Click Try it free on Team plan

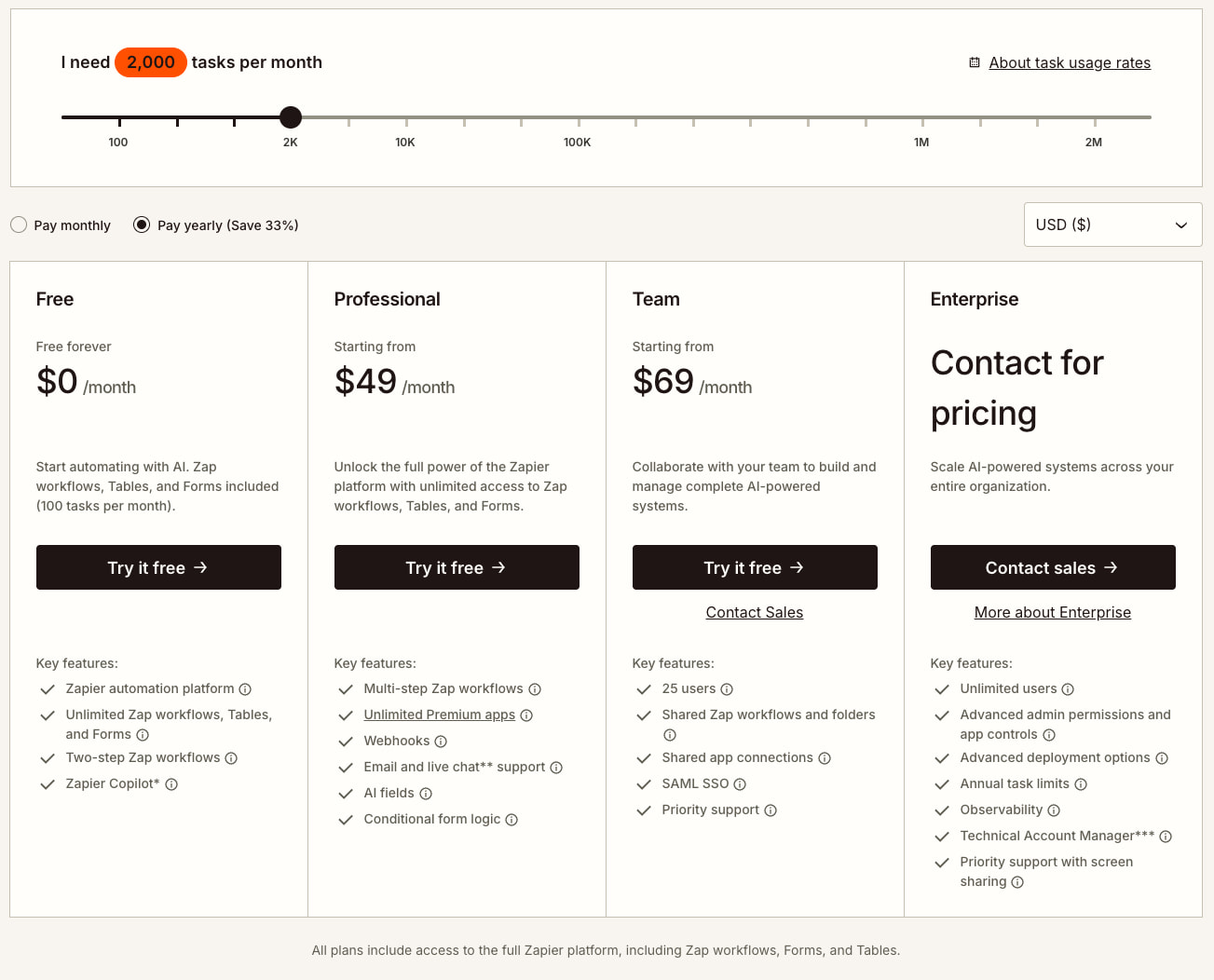pyautogui.click(x=755, y=567)
